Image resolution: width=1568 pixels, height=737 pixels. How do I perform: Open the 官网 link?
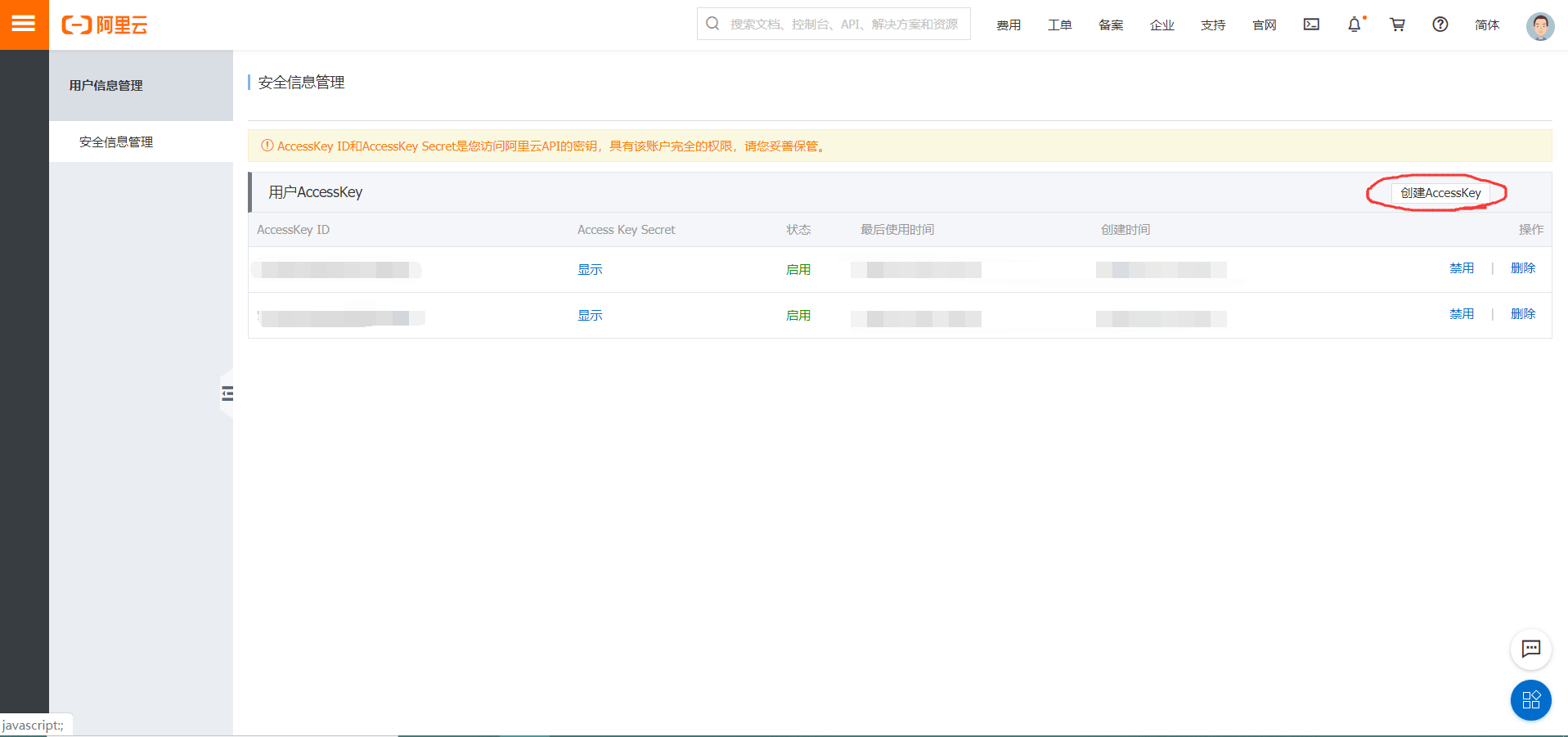1265,25
